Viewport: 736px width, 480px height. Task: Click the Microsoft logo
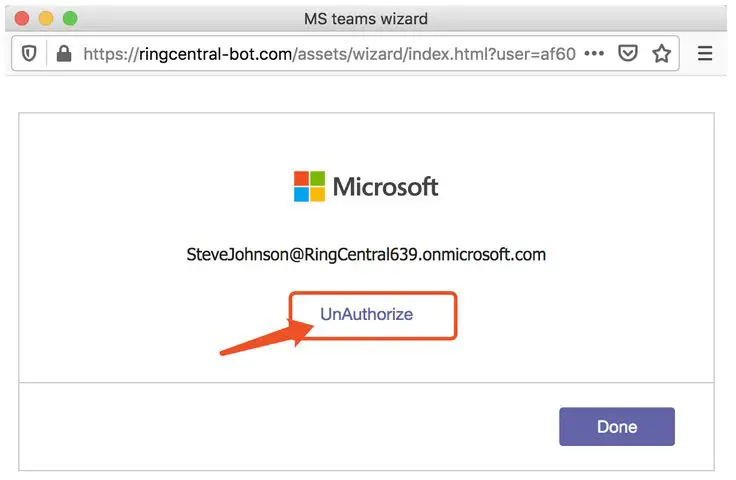pos(366,186)
